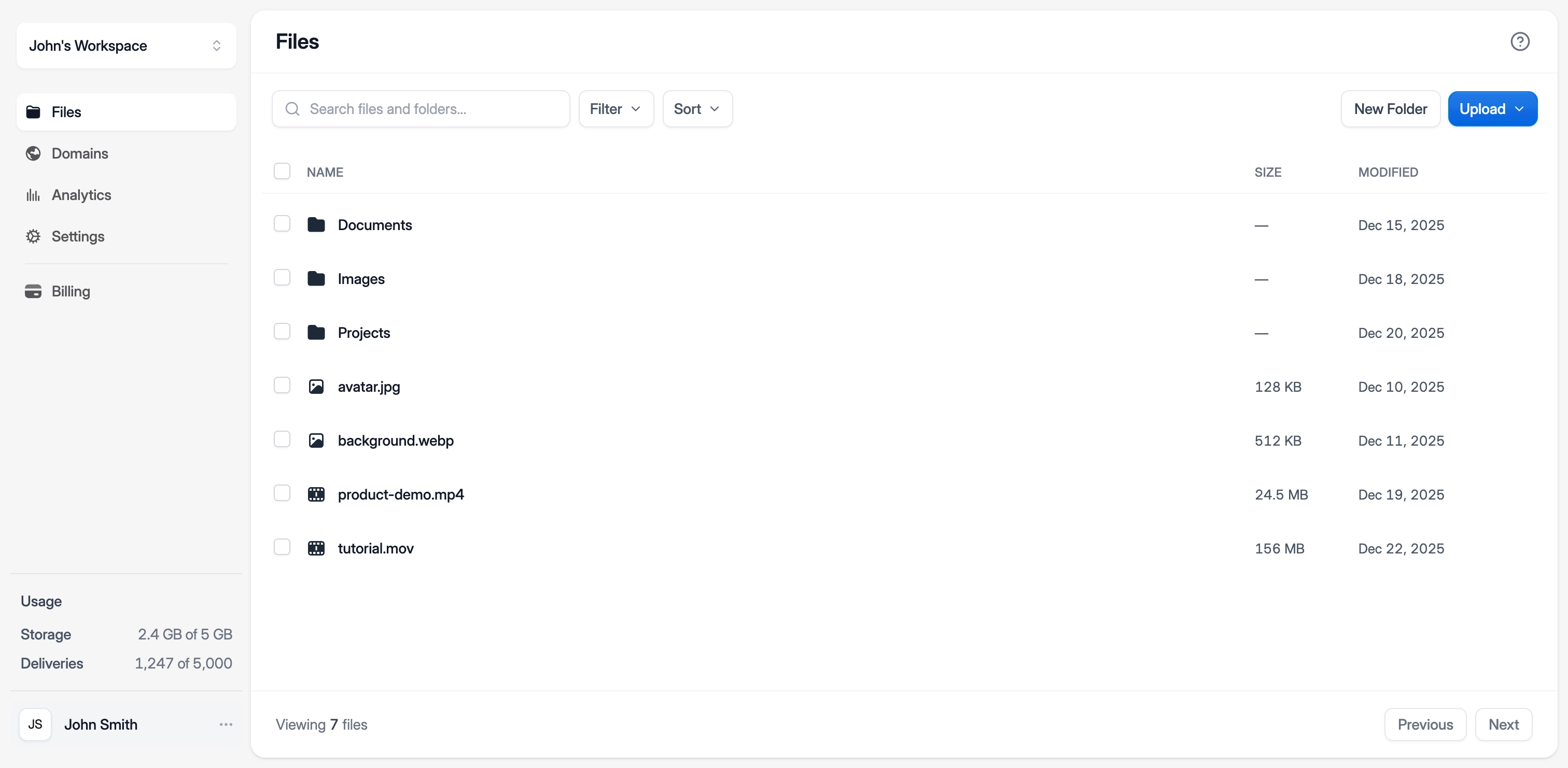Open the John's Workspace switcher
Image resolution: width=1568 pixels, height=768 pixels.
pos(125,46)
